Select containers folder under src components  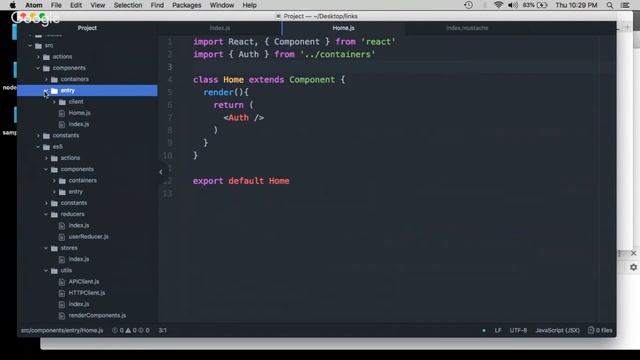coord(74,79)
